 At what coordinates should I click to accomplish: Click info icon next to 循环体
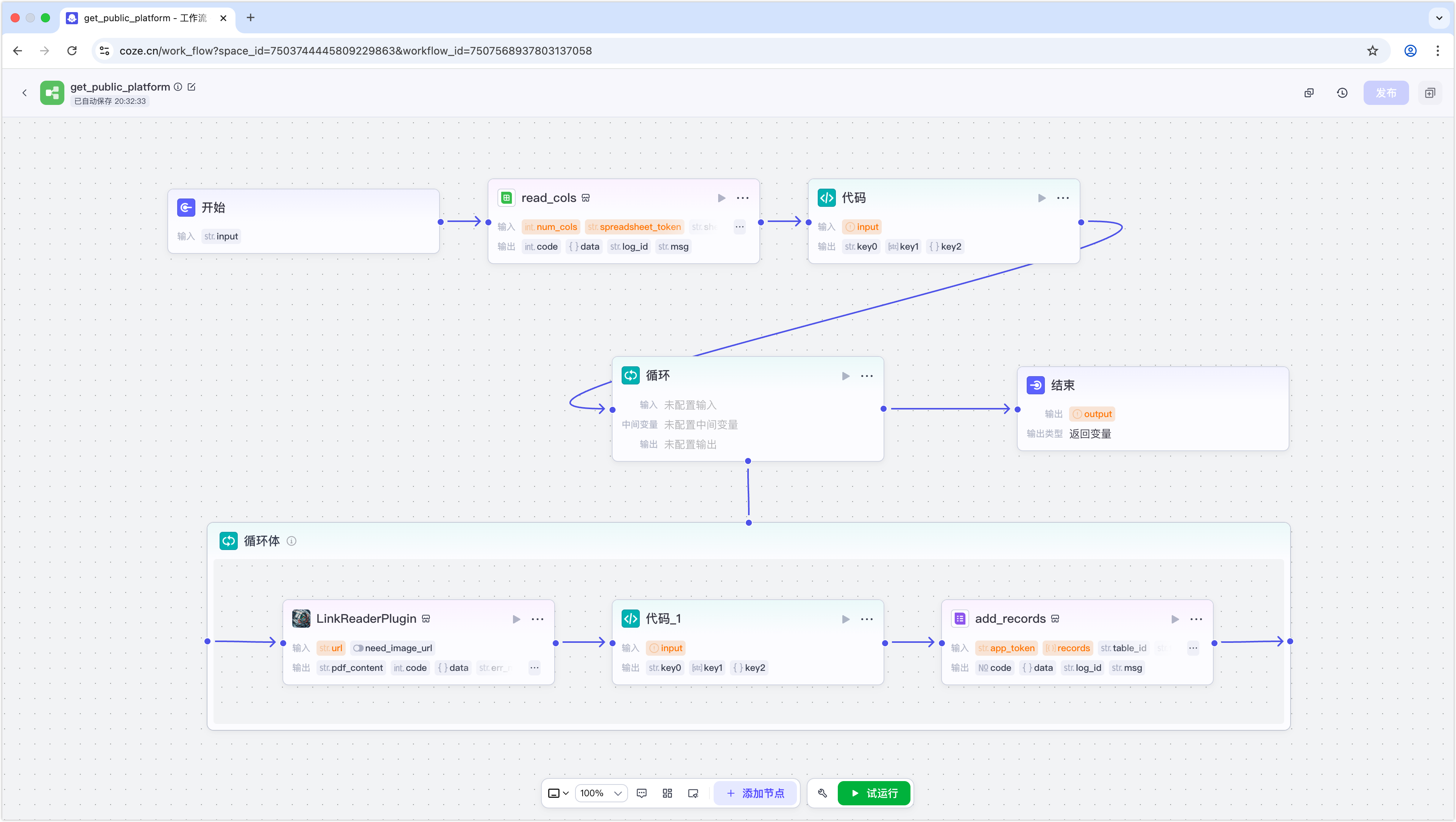pos(292,541)
